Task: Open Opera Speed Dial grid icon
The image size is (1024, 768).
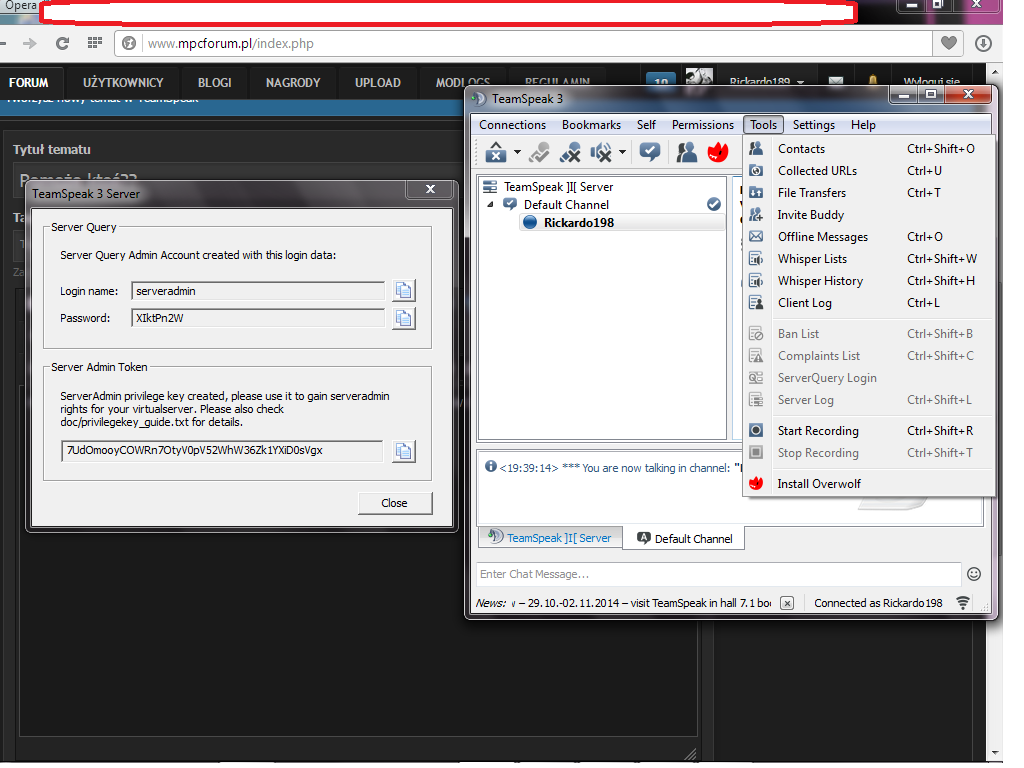Action: [95, 43]
